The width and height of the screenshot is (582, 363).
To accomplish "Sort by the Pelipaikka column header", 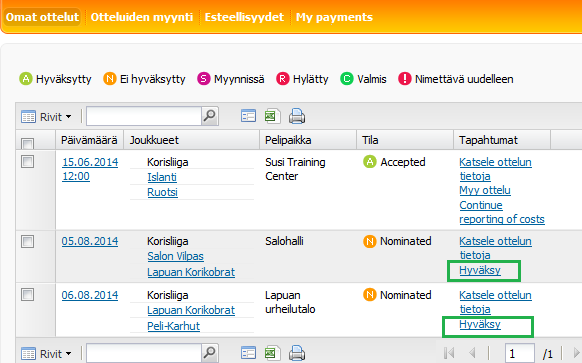I will [308, 140].
